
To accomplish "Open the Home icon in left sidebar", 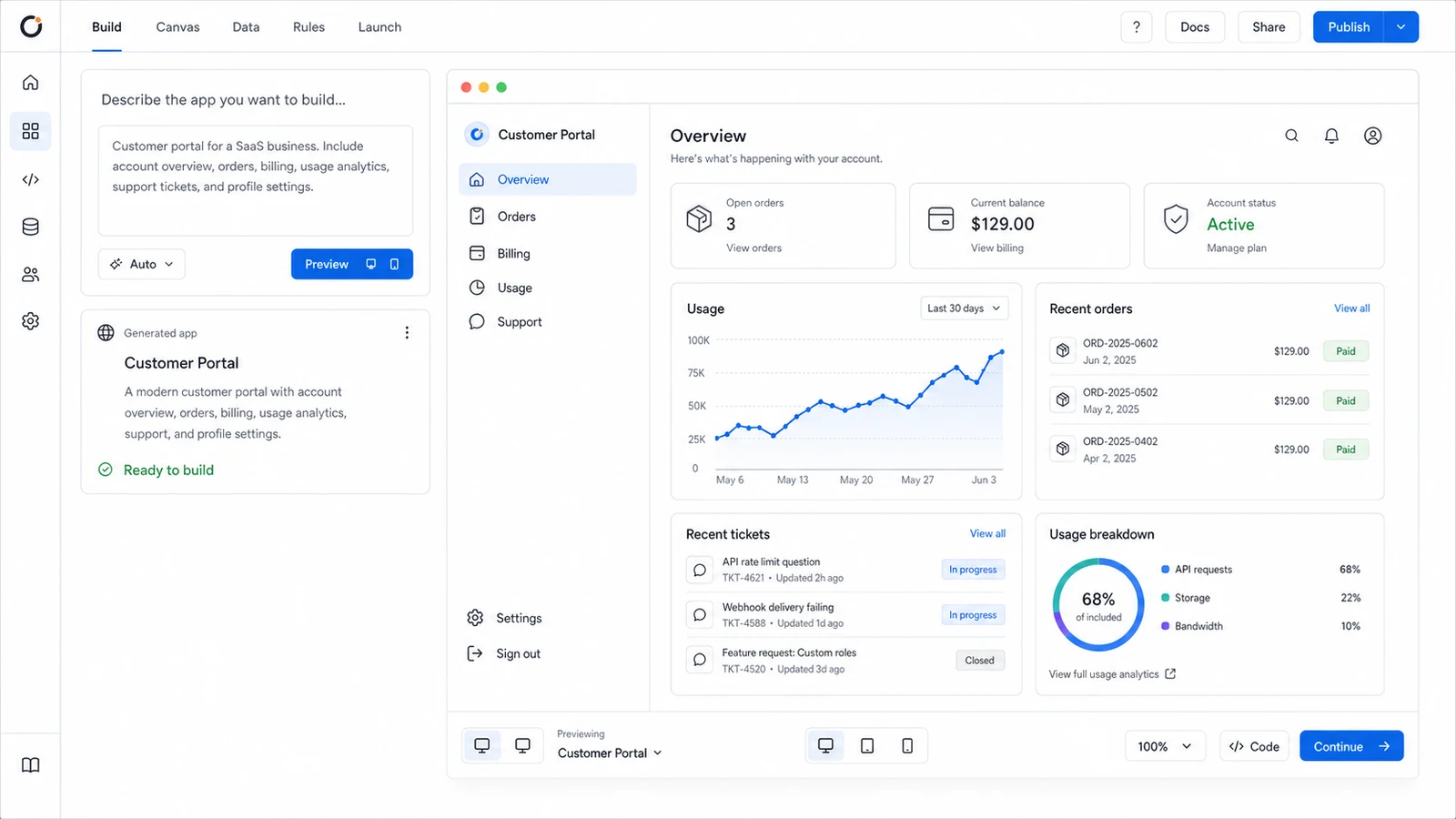I will [31, 83].
